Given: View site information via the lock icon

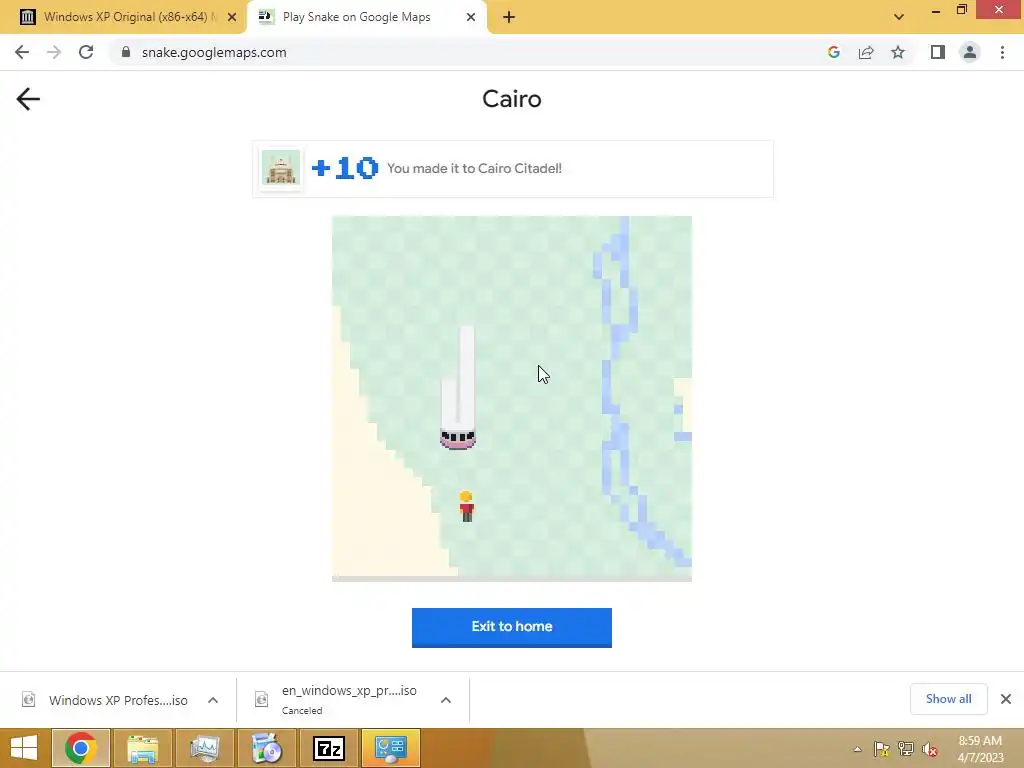Looking at the screenshot, I should [126, 52].
